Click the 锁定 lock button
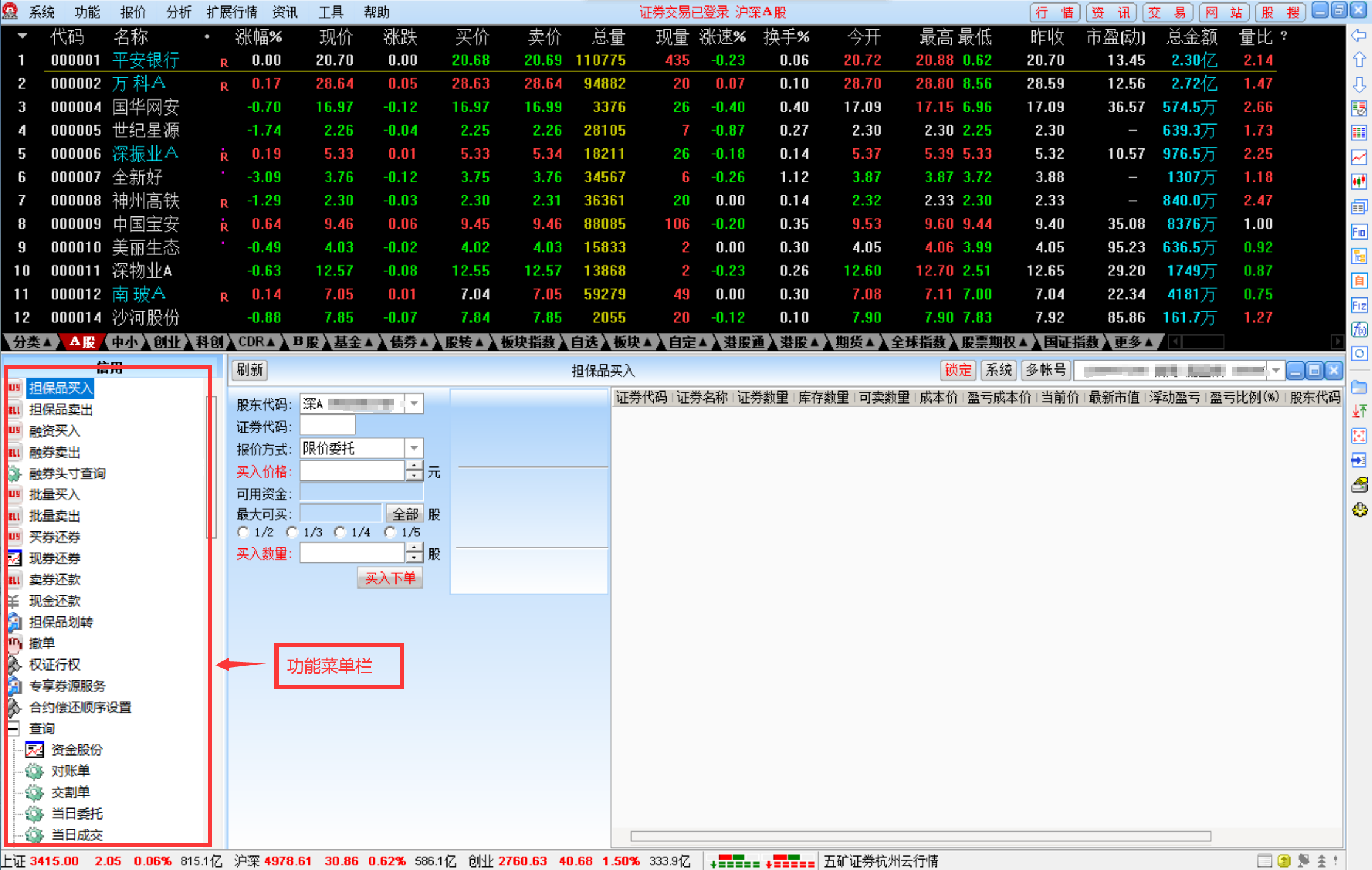Viewport: 1372px width, 870px height. [x=958, y=370]
